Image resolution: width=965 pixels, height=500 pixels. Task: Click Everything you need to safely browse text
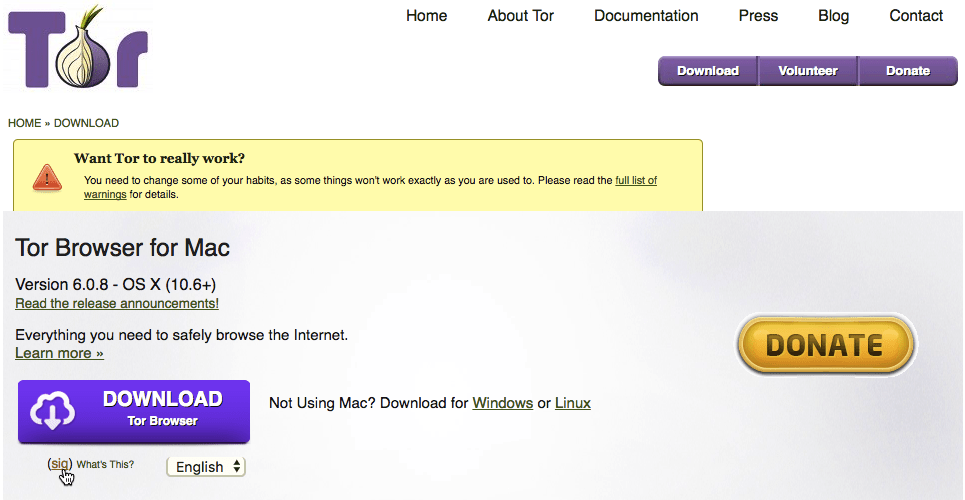182,336
